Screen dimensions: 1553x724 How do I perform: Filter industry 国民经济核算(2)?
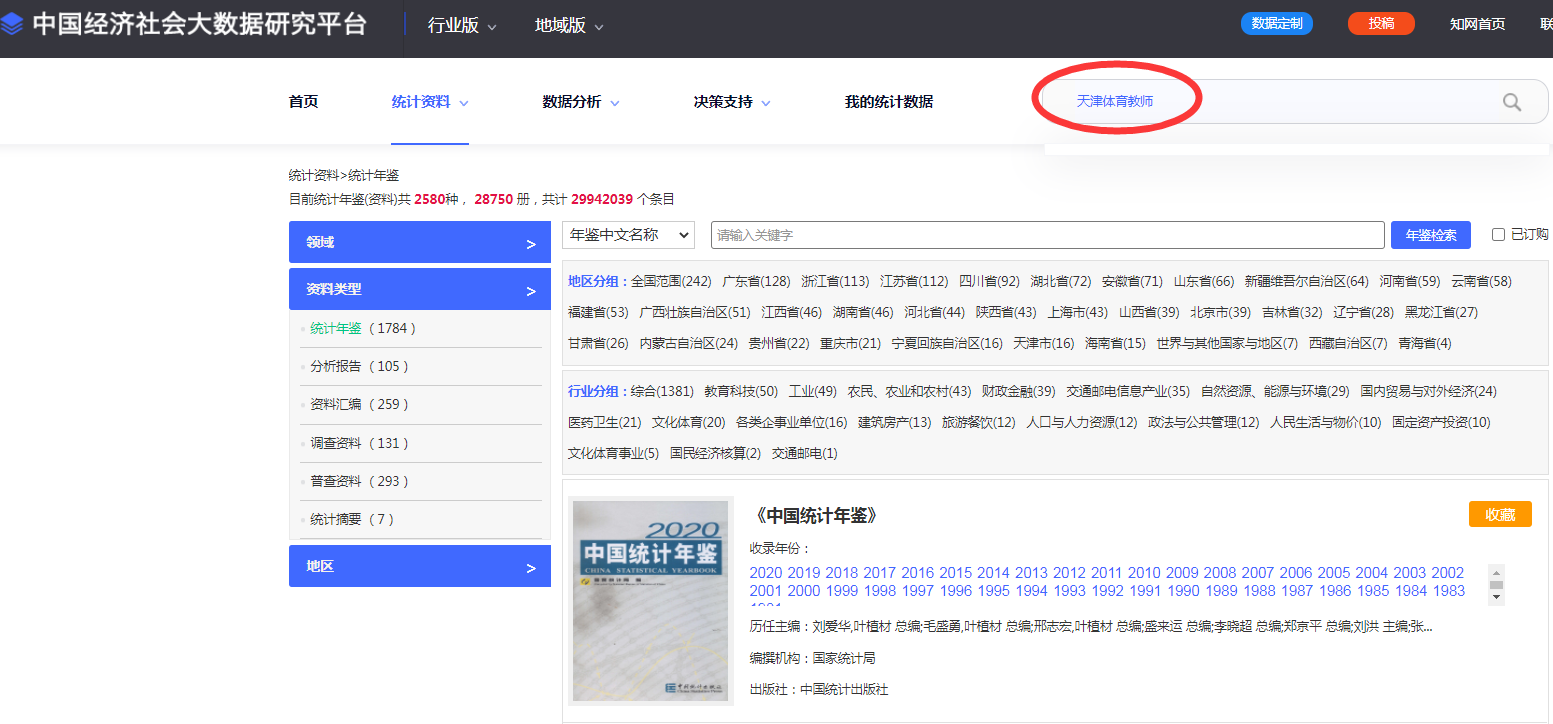click(715, 453)
